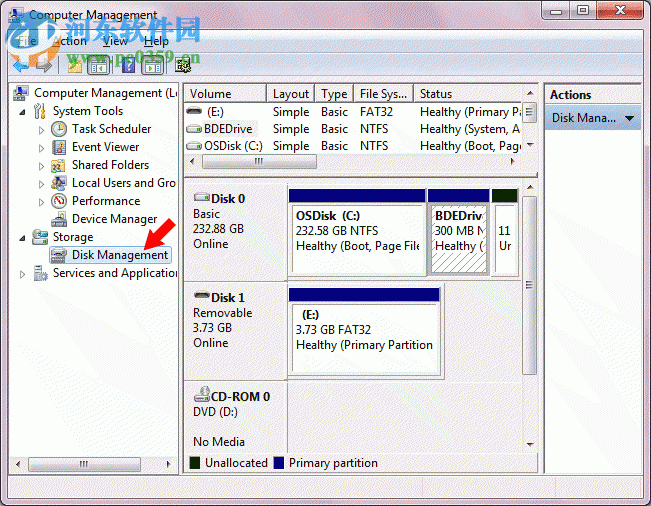Click the CD-ROM 0 disc icon
651x506 pixels.
(202, 394)
